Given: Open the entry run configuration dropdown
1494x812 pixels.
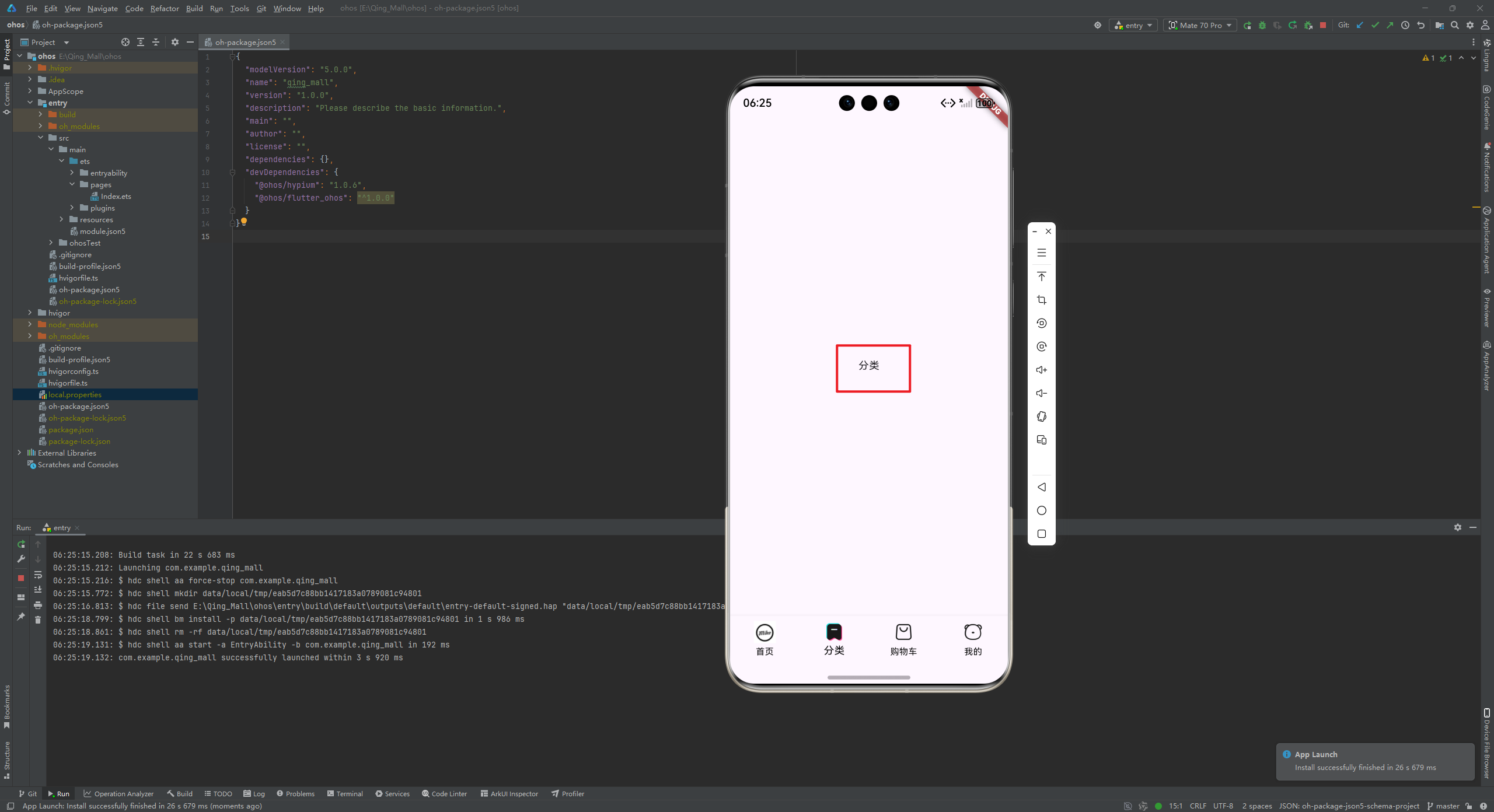Looking at the screenshot, I should 1134,25.
